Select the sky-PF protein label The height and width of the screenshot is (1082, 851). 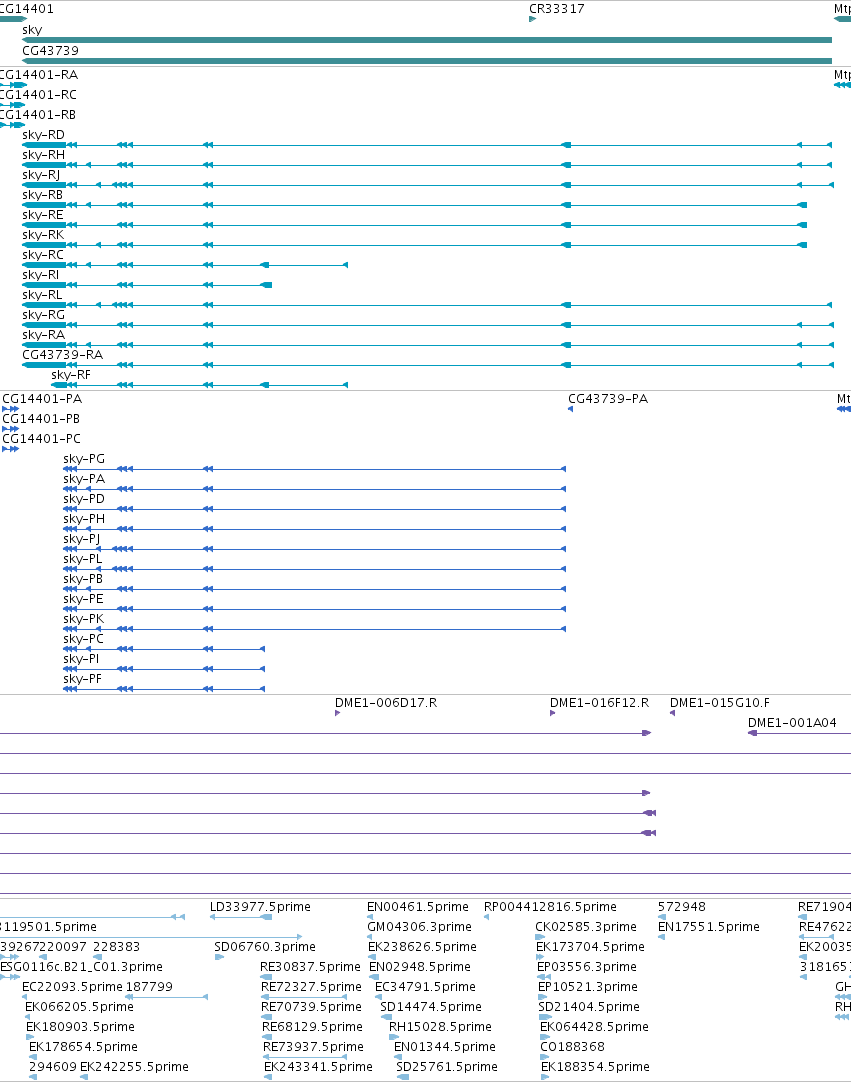tap(82, 679)
